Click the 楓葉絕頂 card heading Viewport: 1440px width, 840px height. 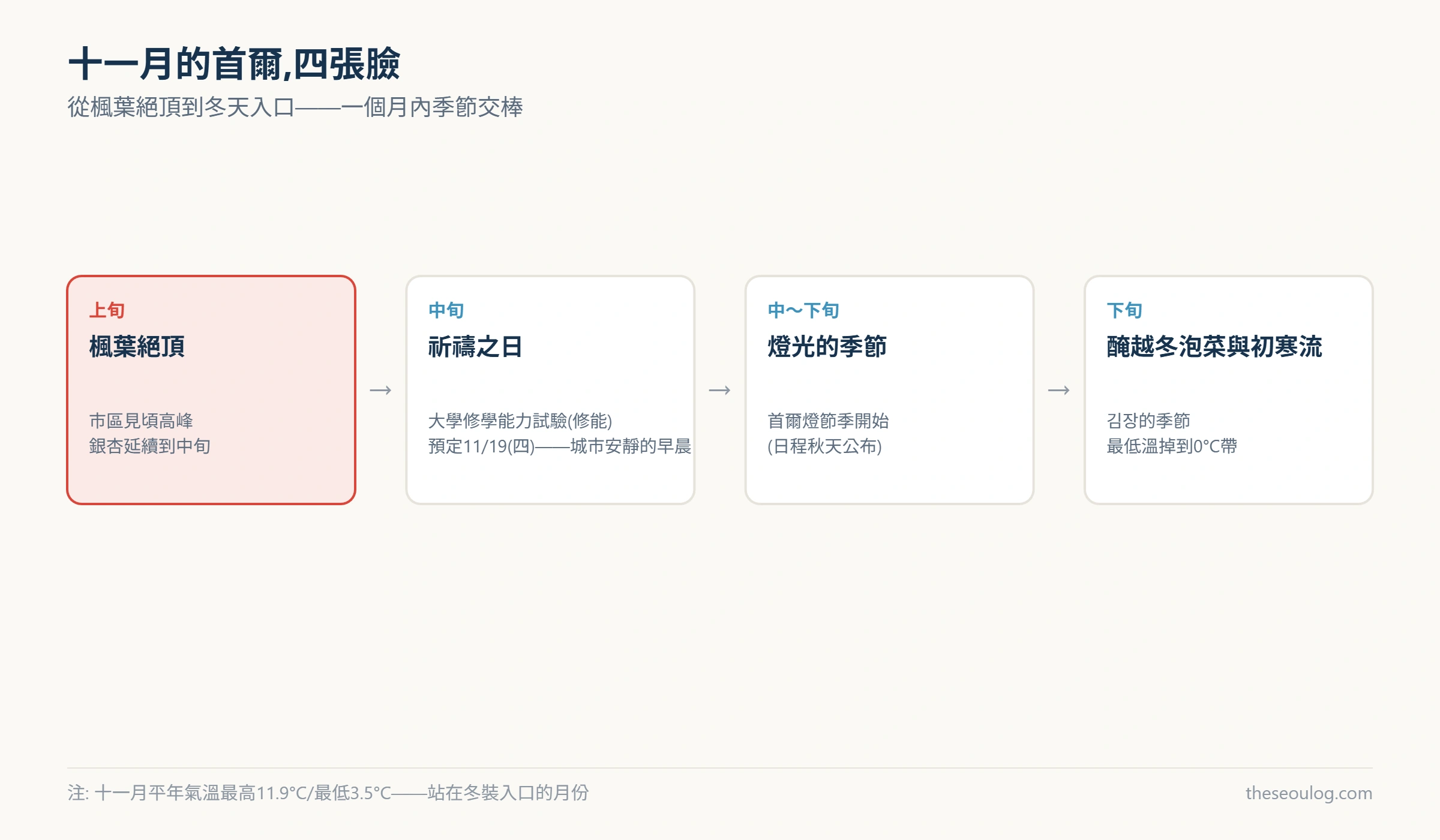pos(137,347)
